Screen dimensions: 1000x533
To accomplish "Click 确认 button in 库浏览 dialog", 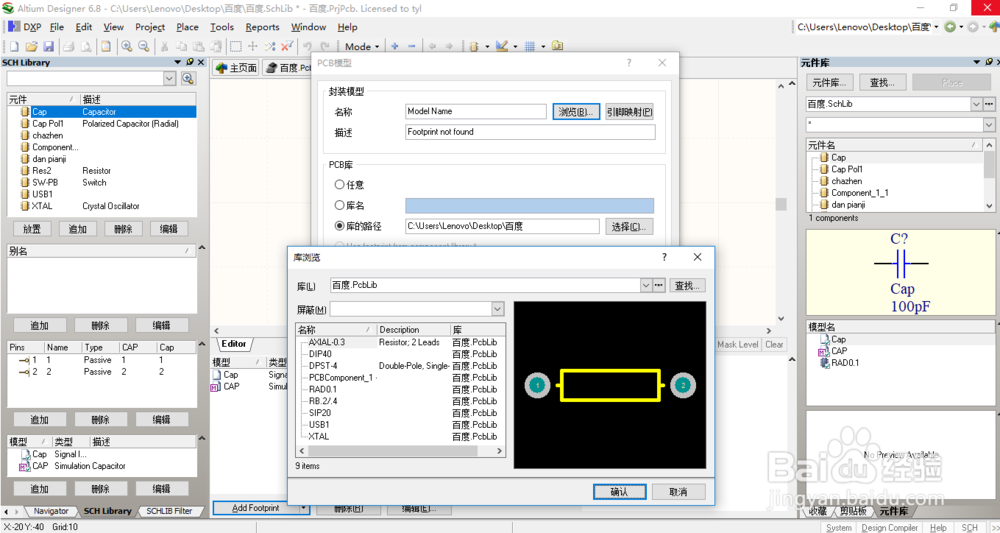I will point(619,492).
